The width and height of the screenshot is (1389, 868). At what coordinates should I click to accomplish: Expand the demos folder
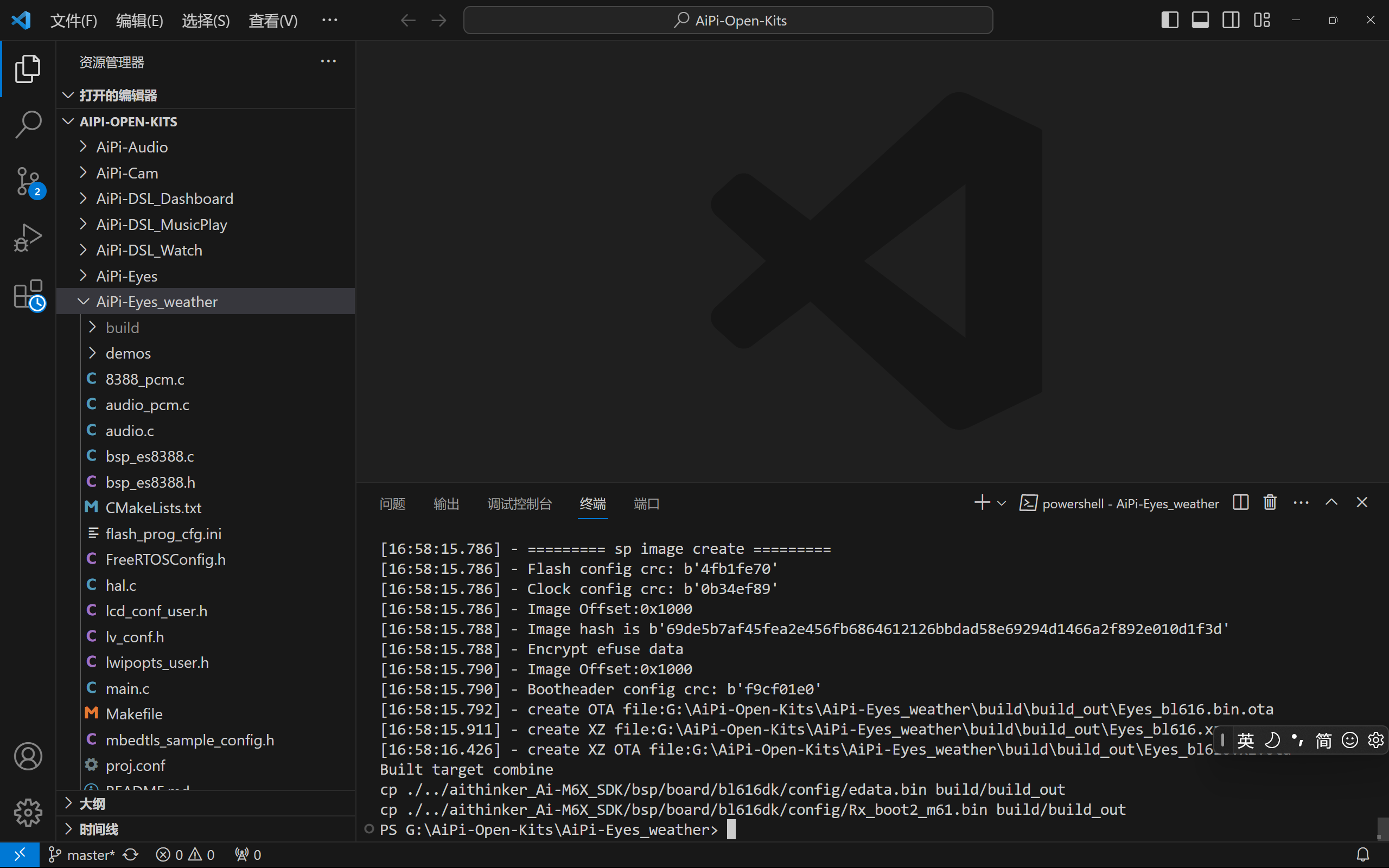tap(206, 353)
